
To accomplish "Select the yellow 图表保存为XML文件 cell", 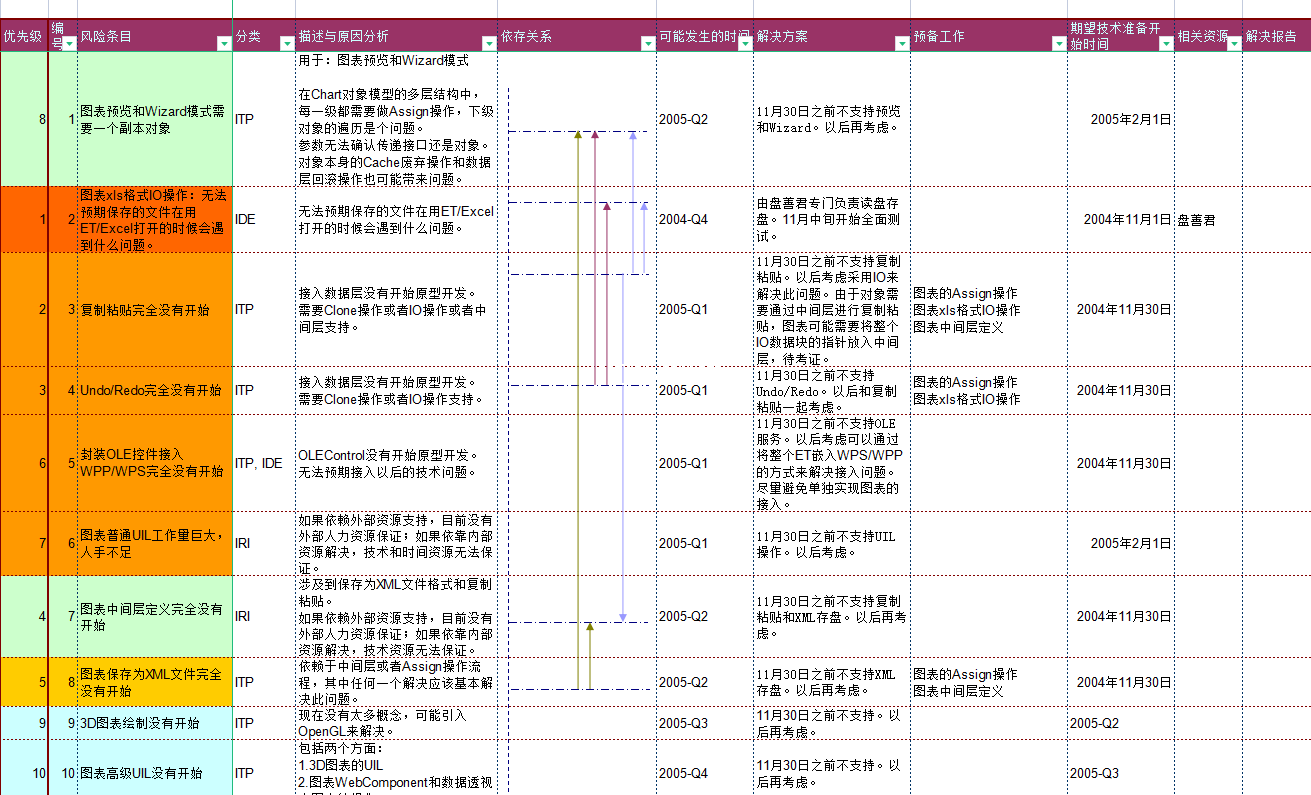I will tap(154, 682).
